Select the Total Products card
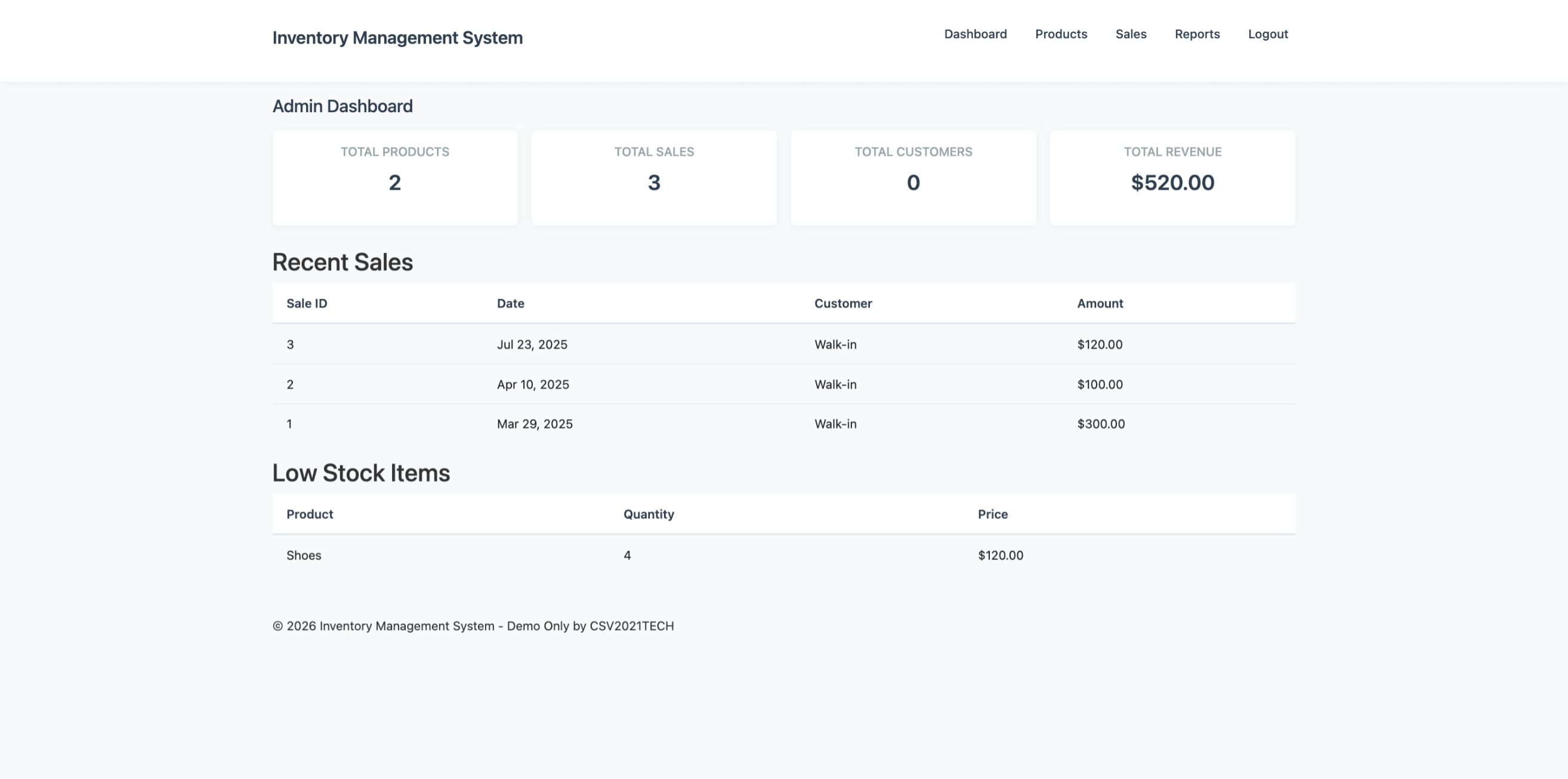Viewport: 1568px width, 779px height. (x=395, y=178)
